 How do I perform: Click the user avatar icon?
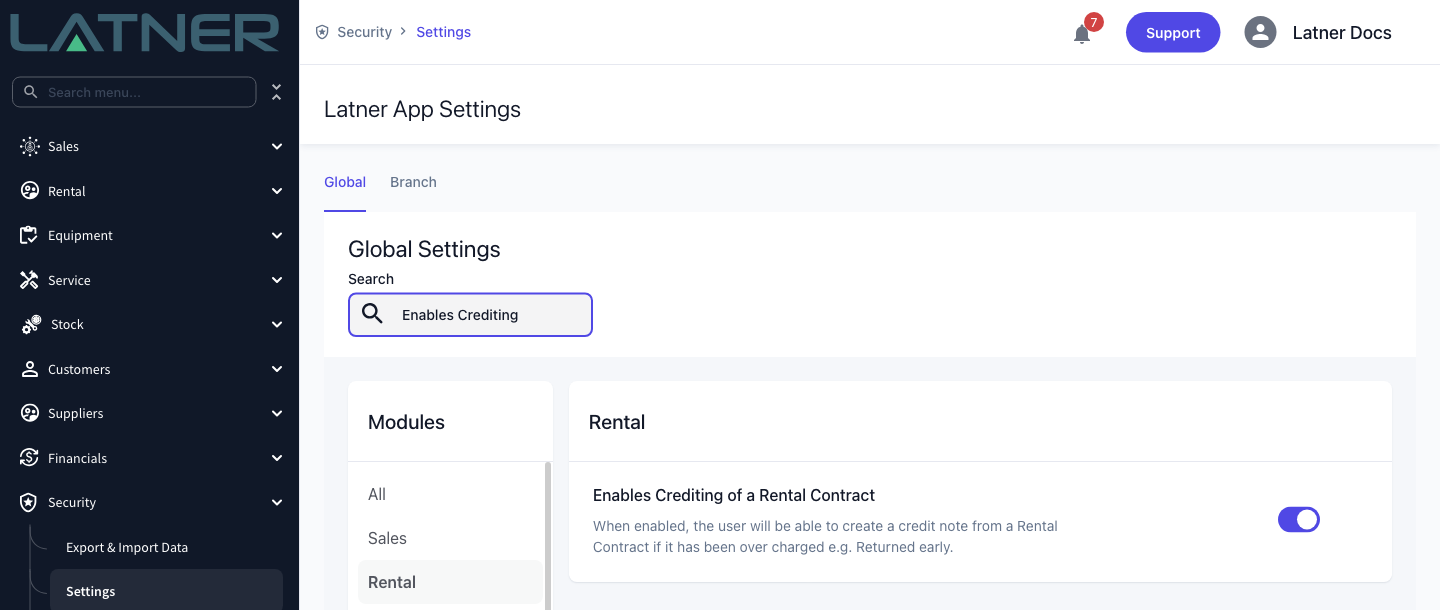click(1260, 32)
